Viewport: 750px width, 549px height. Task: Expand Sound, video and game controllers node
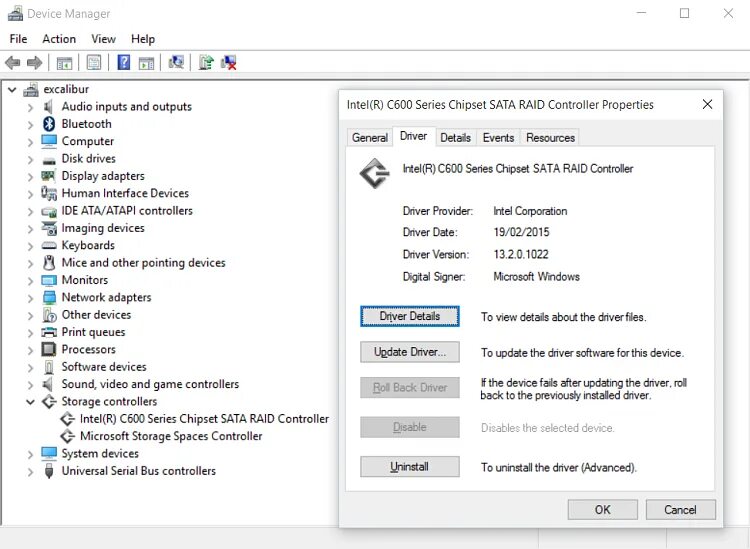(31, 384)
